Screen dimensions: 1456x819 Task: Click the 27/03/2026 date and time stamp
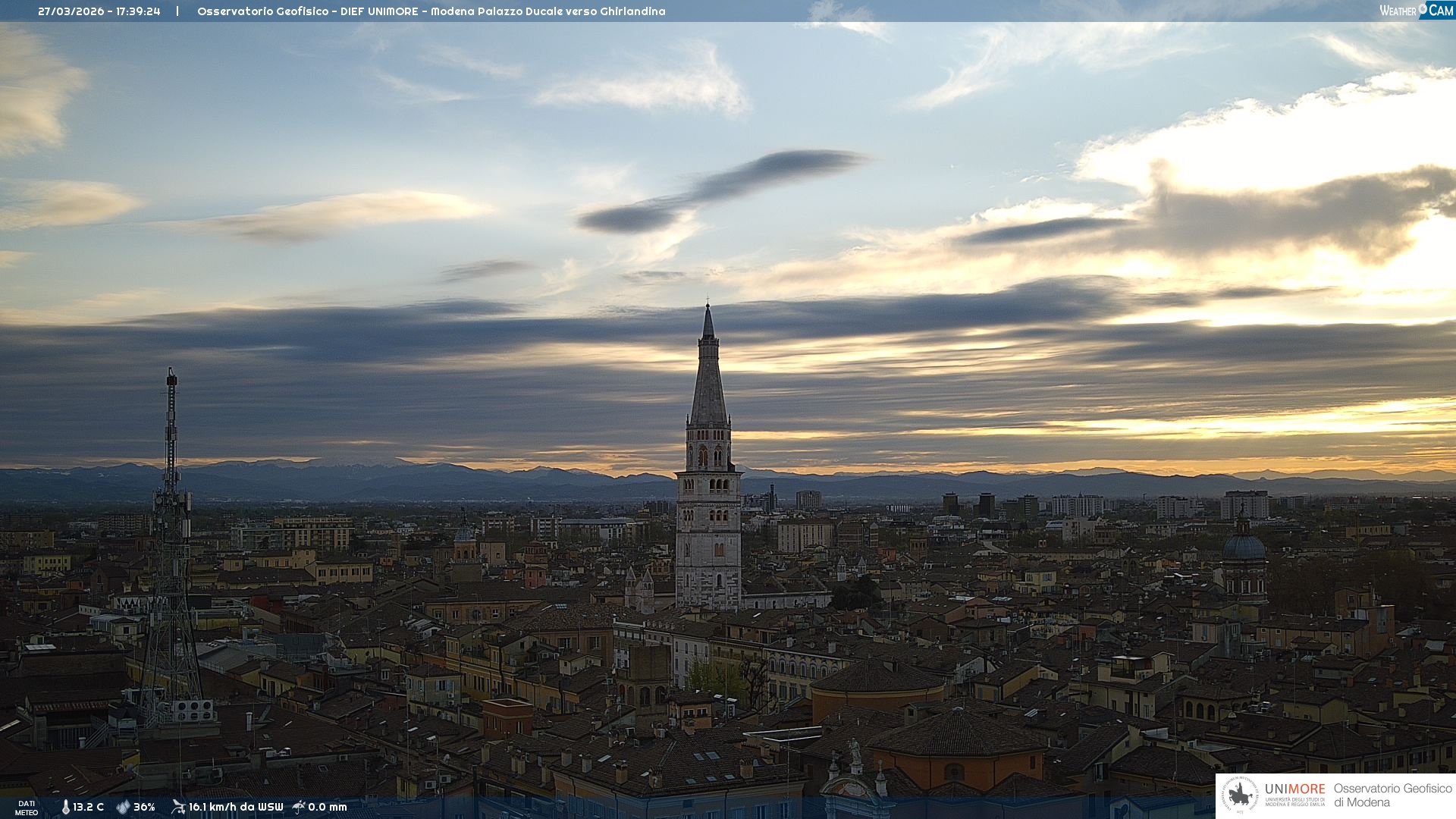pos(99,11)
